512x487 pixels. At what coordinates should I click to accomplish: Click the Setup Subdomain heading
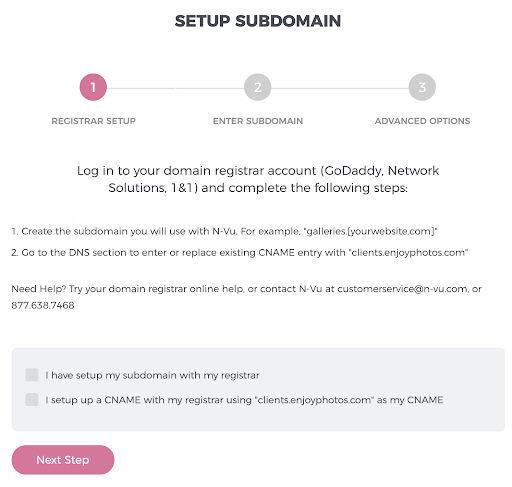click(x=258, y=21)
